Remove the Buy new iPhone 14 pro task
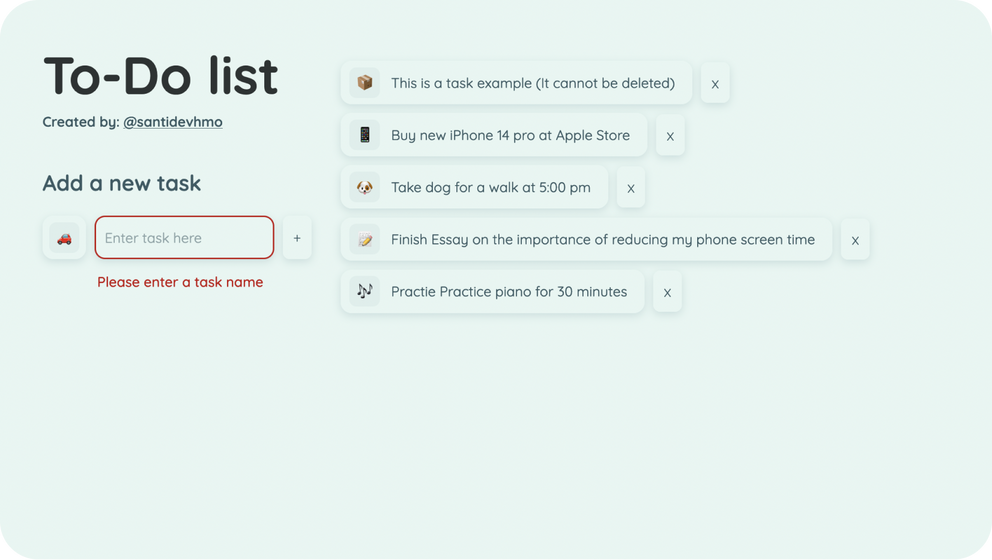This screenshot has width=992, height=560. point(670,135)
